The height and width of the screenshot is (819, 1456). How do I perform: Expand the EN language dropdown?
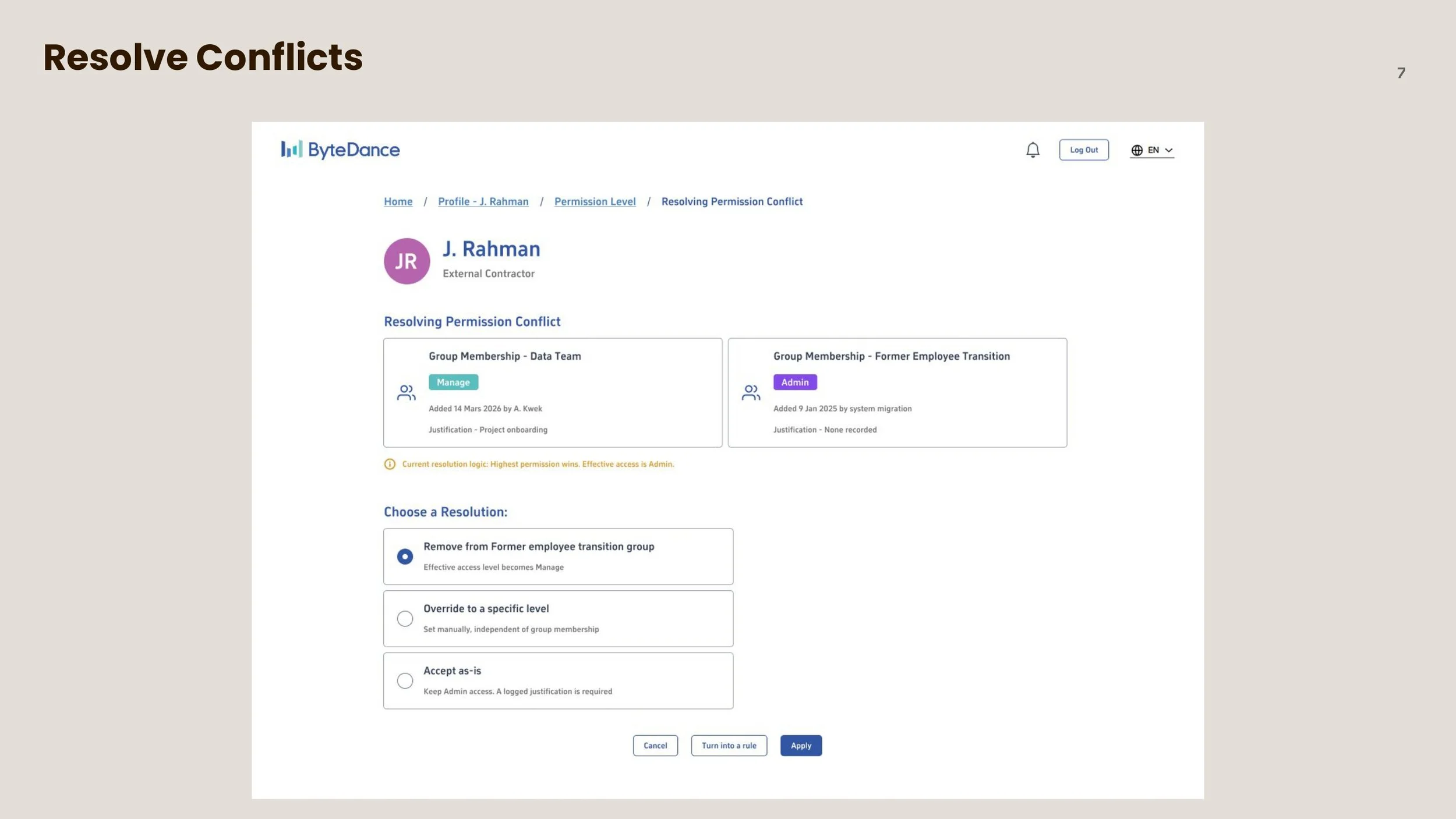tap(1152, 150)
